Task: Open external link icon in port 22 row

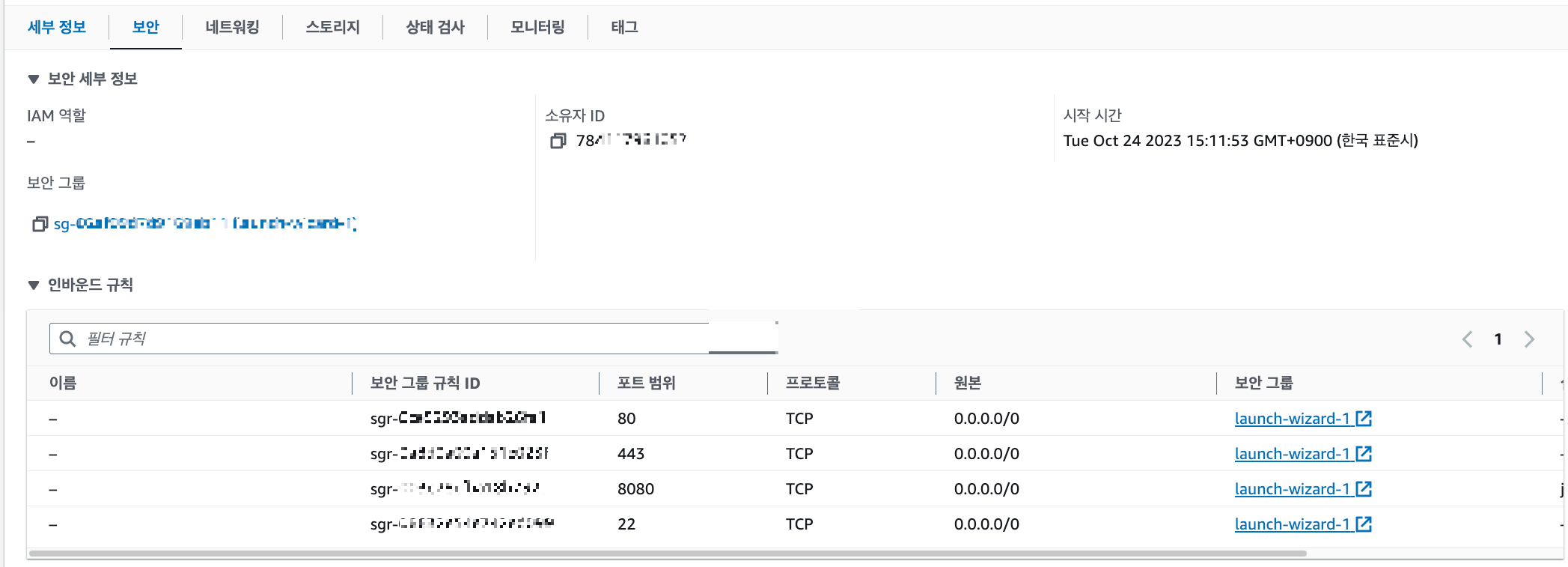Action: pos(1364,524)
